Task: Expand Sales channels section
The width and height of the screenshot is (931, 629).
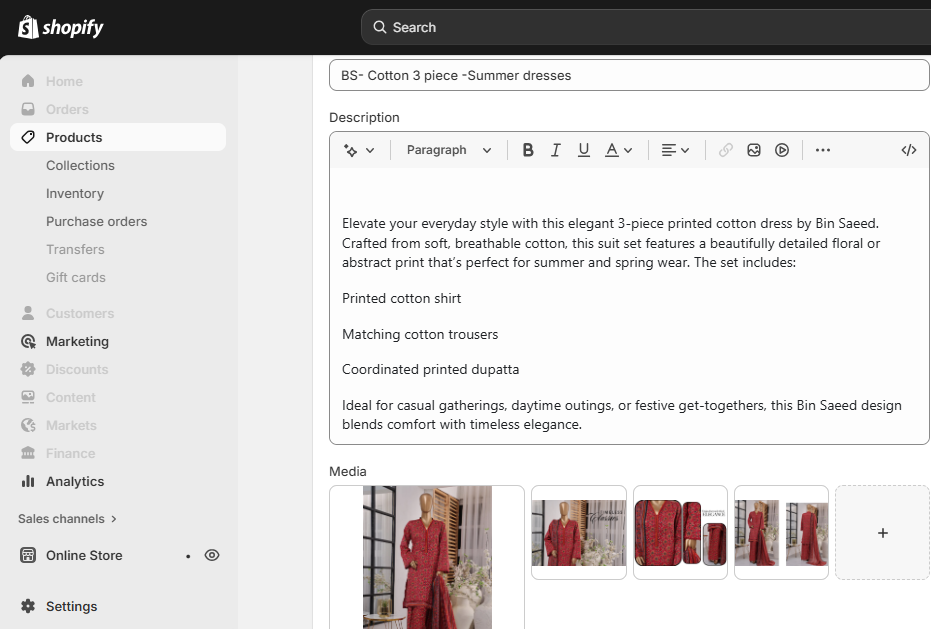Action: 68,519
